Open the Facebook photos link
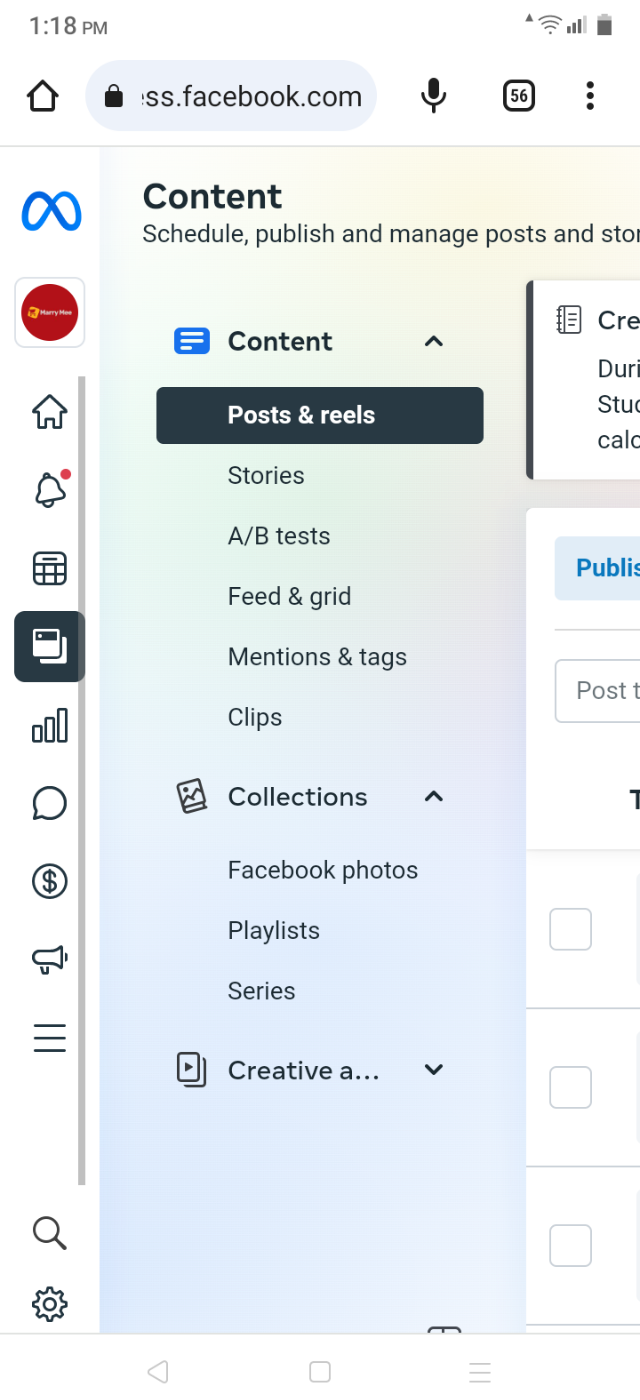The height and width of the screenshot is (1400, 640). (x=322, y=870)
